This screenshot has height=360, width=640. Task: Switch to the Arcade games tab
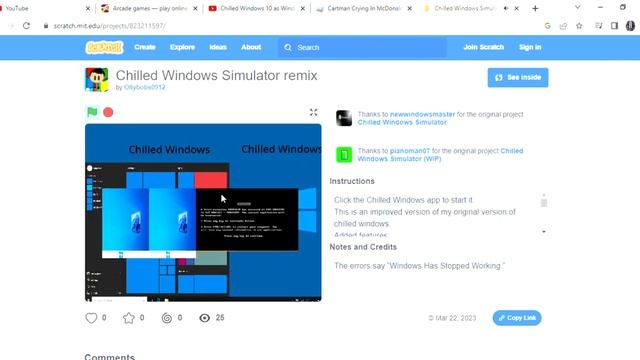149,8
